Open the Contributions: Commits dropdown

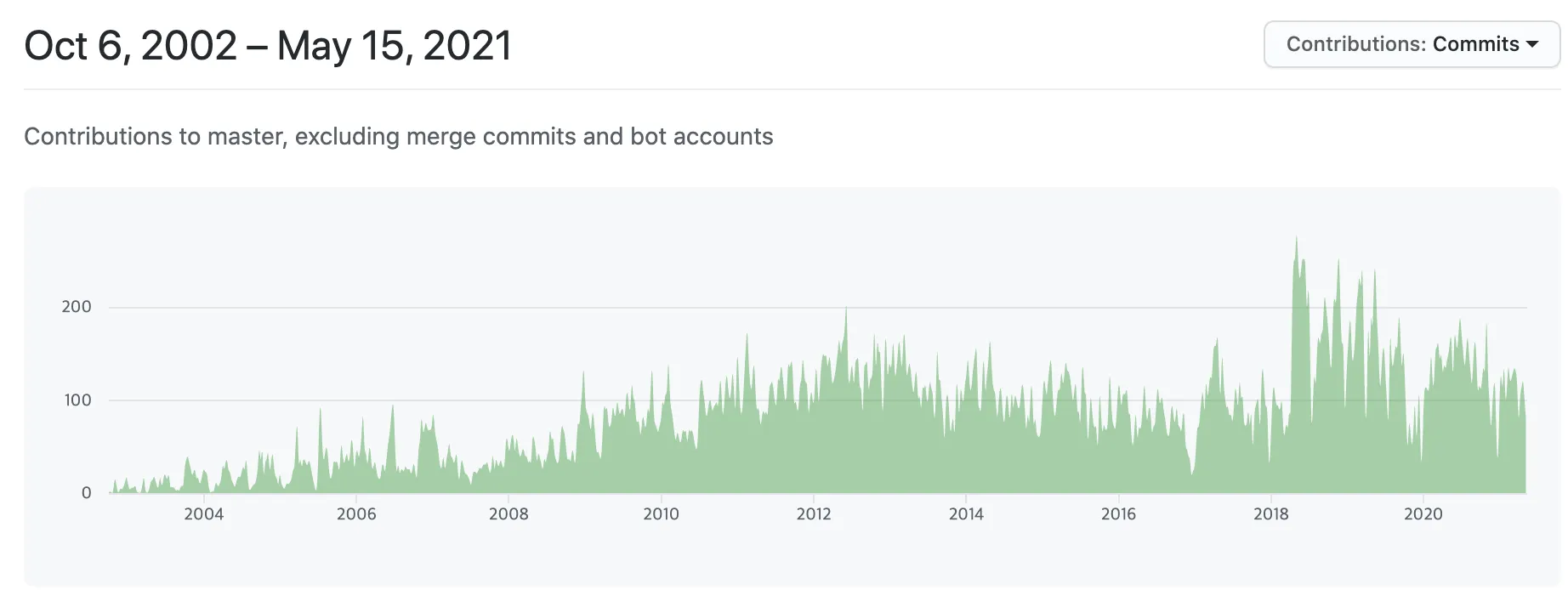pyautogui.click(x=1412, y=44)
